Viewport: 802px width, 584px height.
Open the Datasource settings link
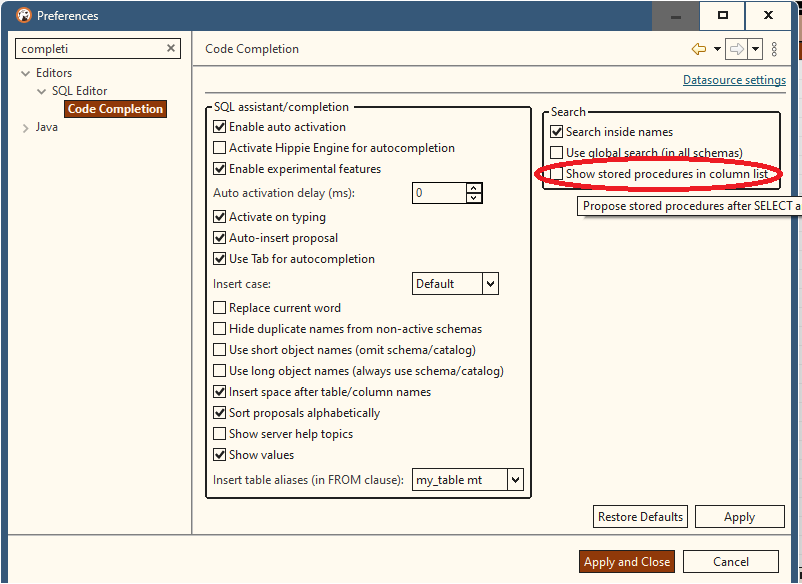click(x=734, y=79)
